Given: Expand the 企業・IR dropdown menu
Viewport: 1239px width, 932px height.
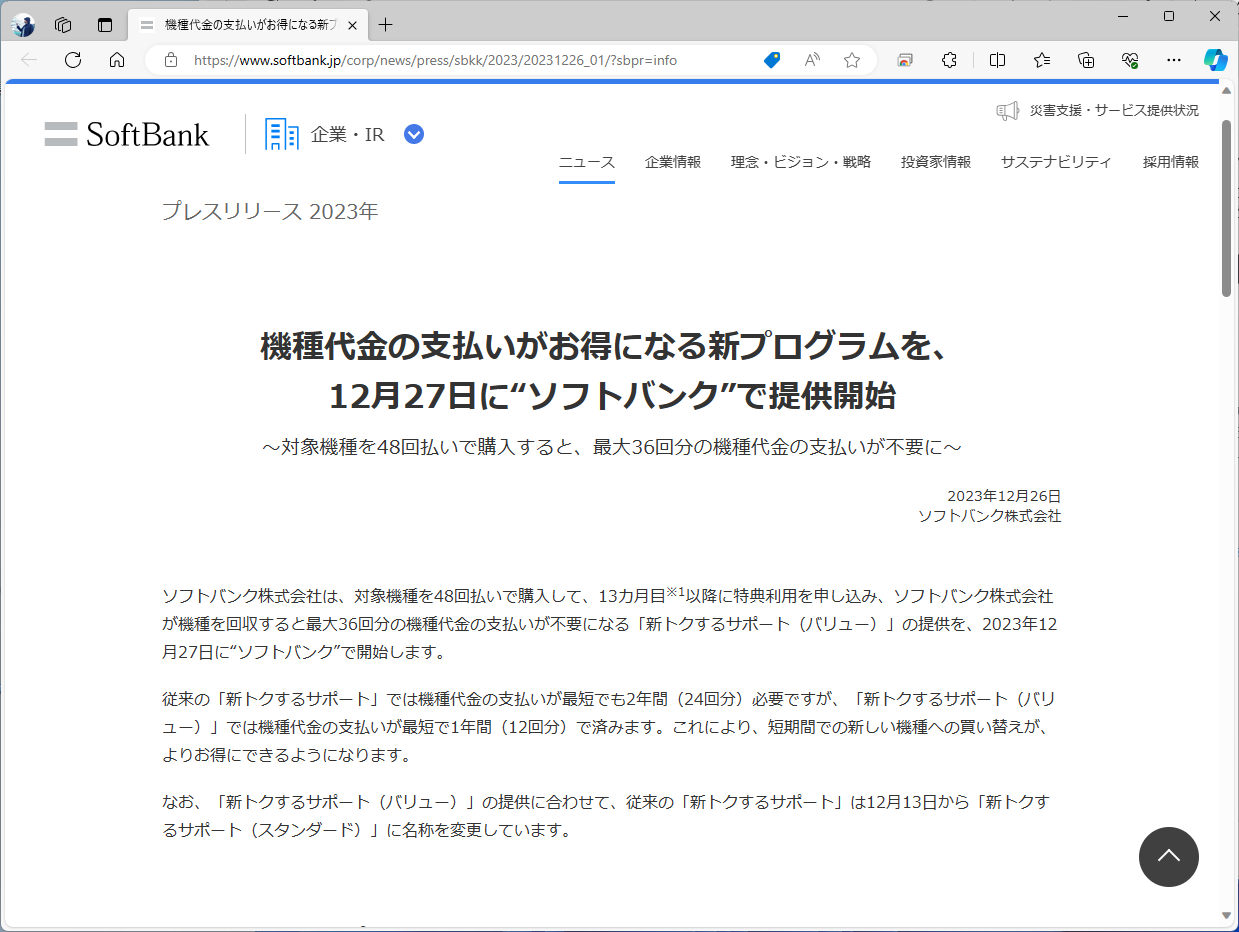Looking at the screenshot, I should [x=413, y=133].
